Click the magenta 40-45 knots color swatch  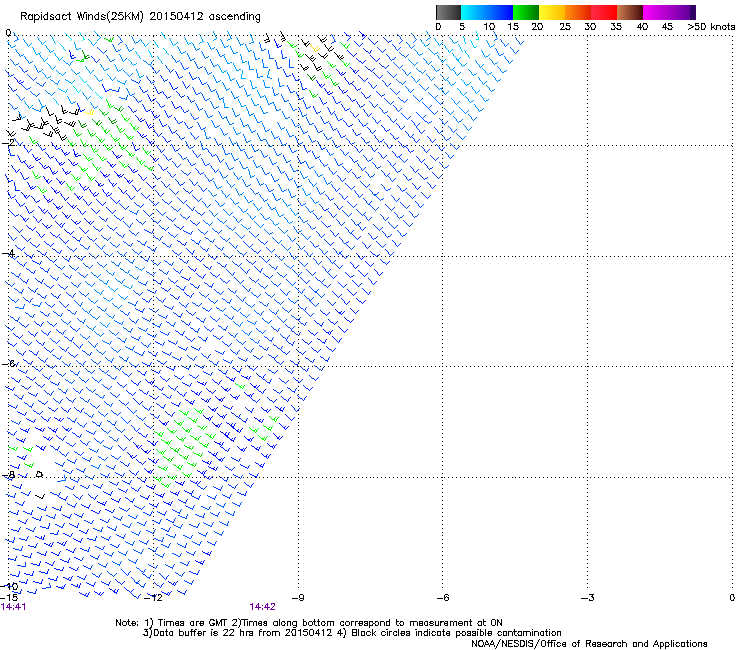click(656, 12)
